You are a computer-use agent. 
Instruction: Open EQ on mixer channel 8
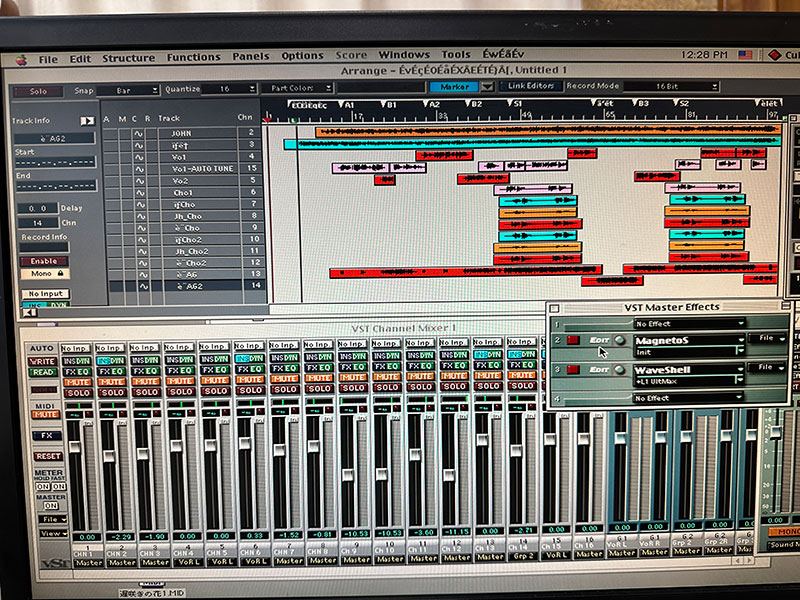(x=327, y=368)
